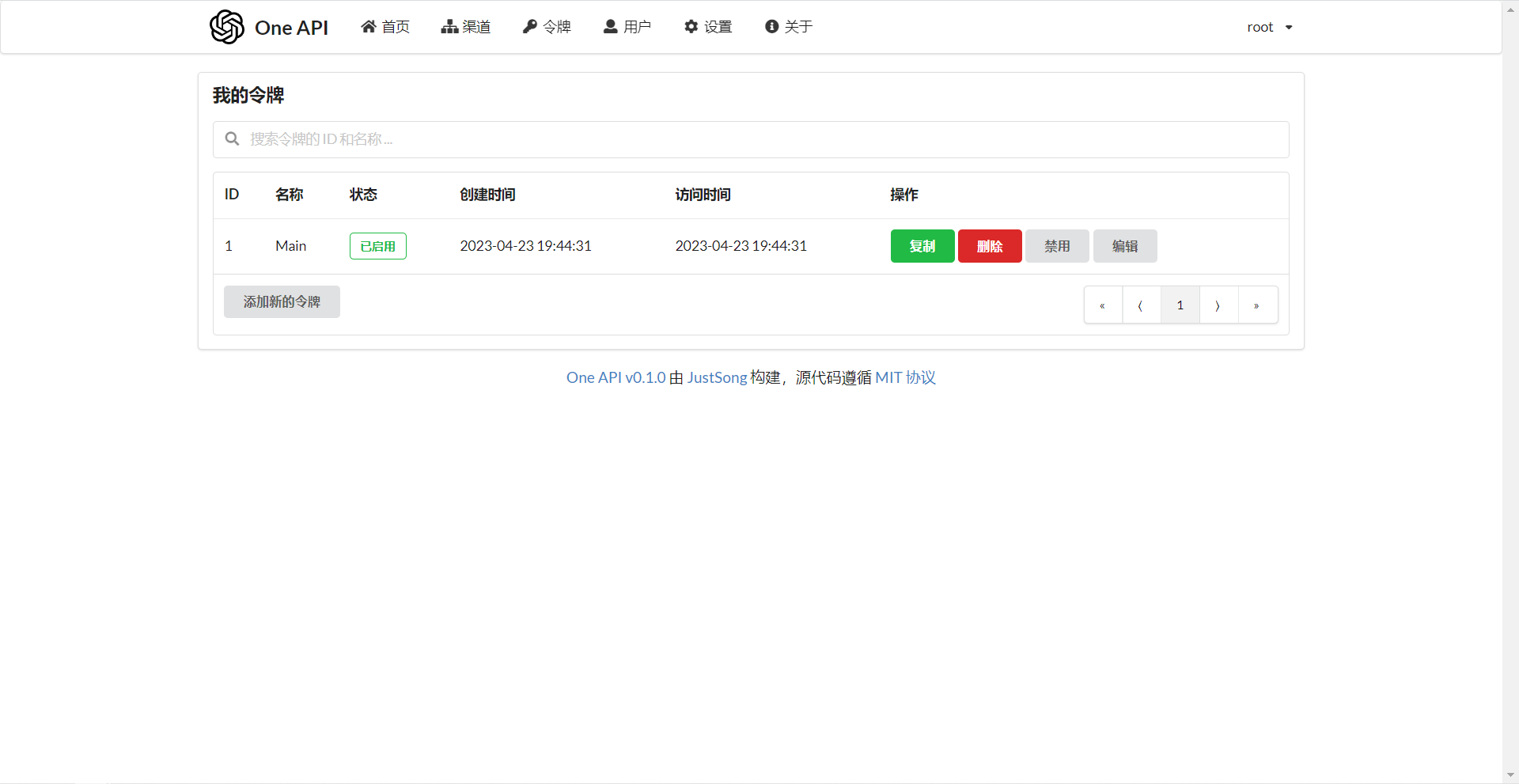Click the home icon in the navbar
The height and width of the screenshot is (784, 1519).
pyautogui.click(x=369, y=26)
